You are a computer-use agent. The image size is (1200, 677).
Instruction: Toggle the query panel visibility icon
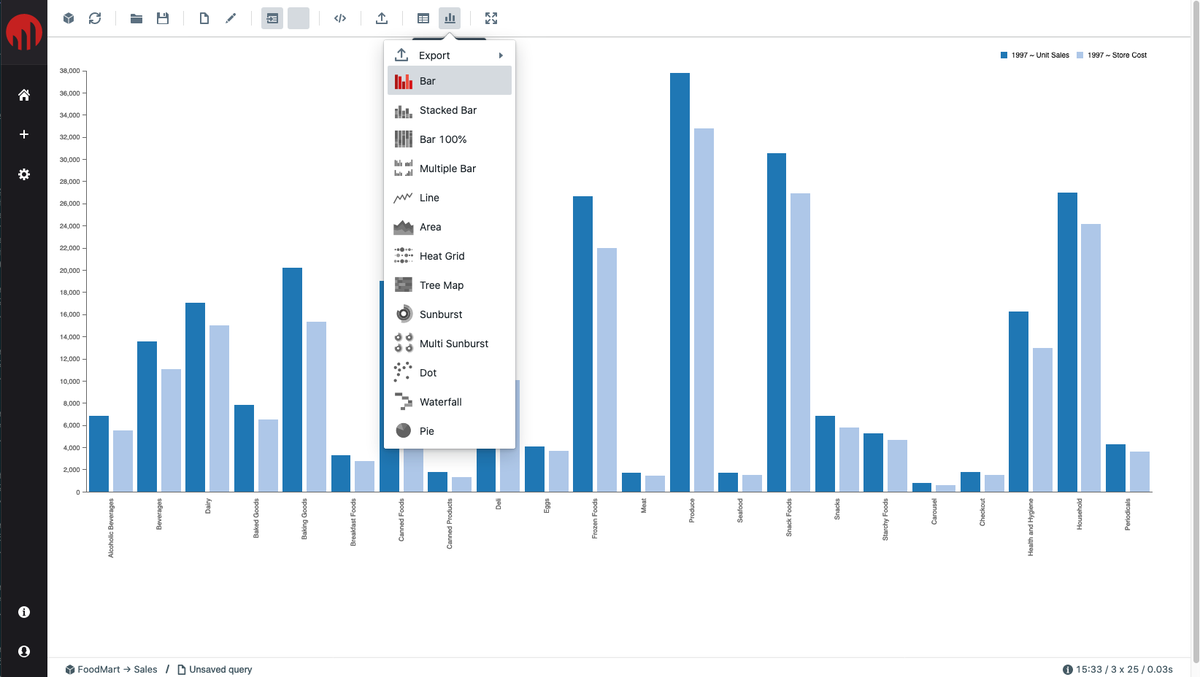coord(271,18)
